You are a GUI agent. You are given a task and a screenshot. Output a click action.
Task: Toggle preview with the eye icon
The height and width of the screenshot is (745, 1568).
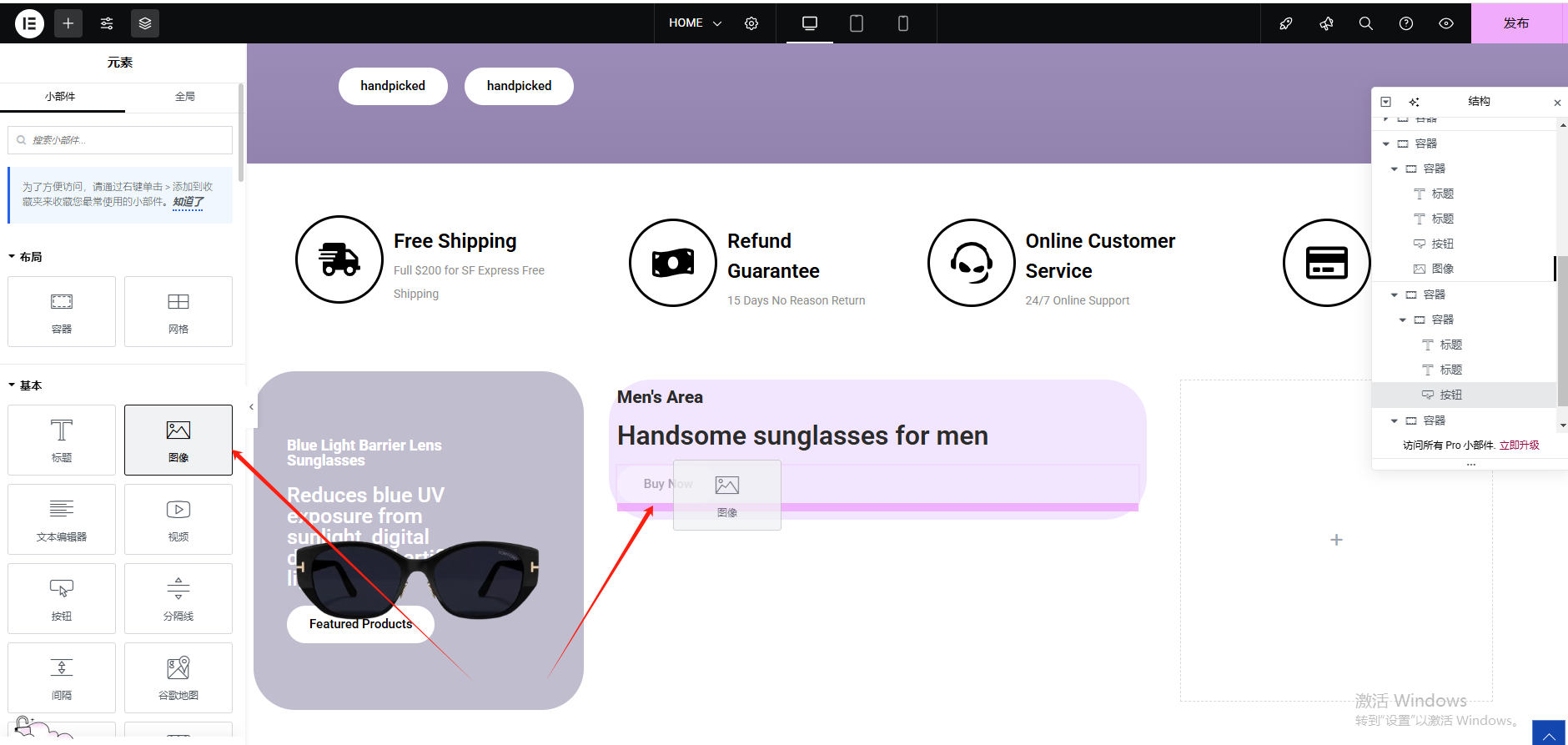click(x=1445, y=23)
